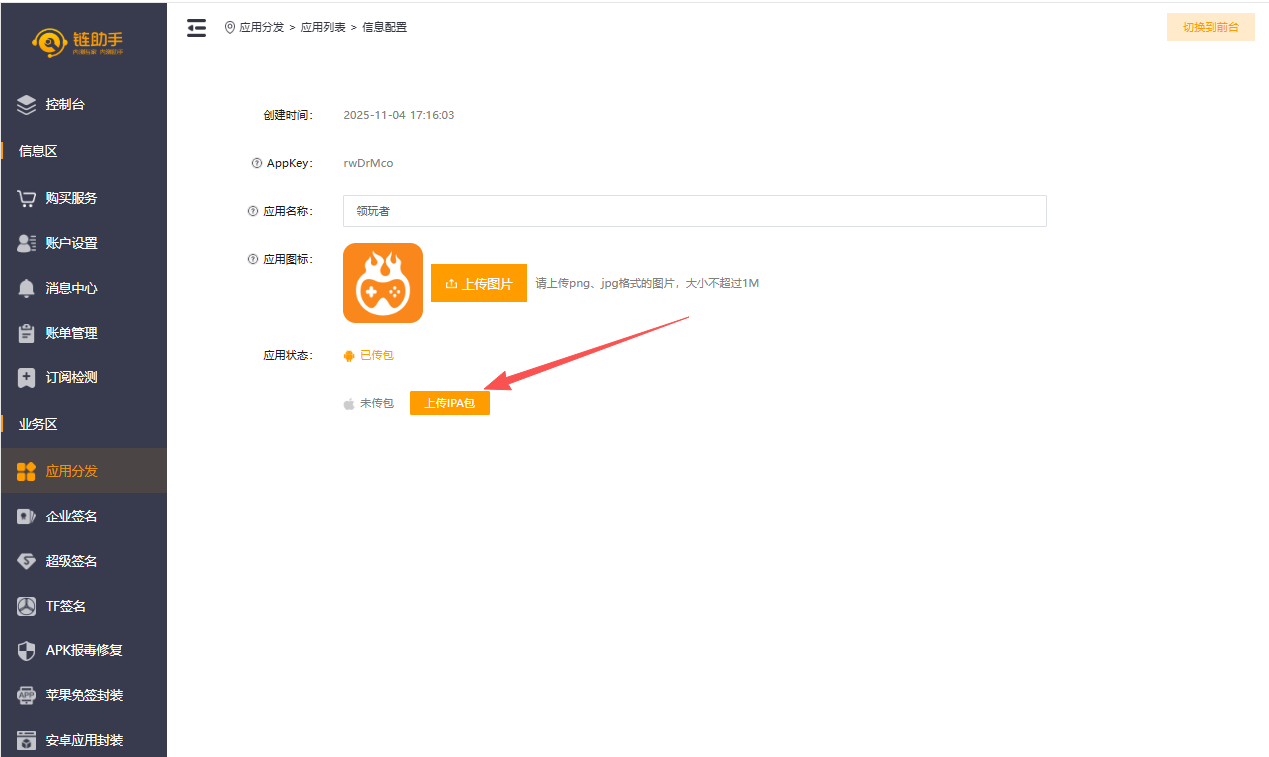Click the 超级签名 diamond icon
The height and width of the screenshot is (757, 1269).
27,561
